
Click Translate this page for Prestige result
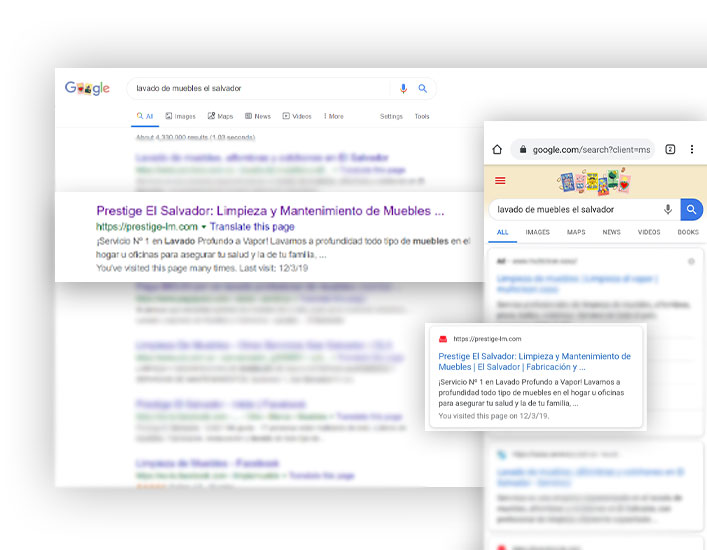tap(252, 226)
